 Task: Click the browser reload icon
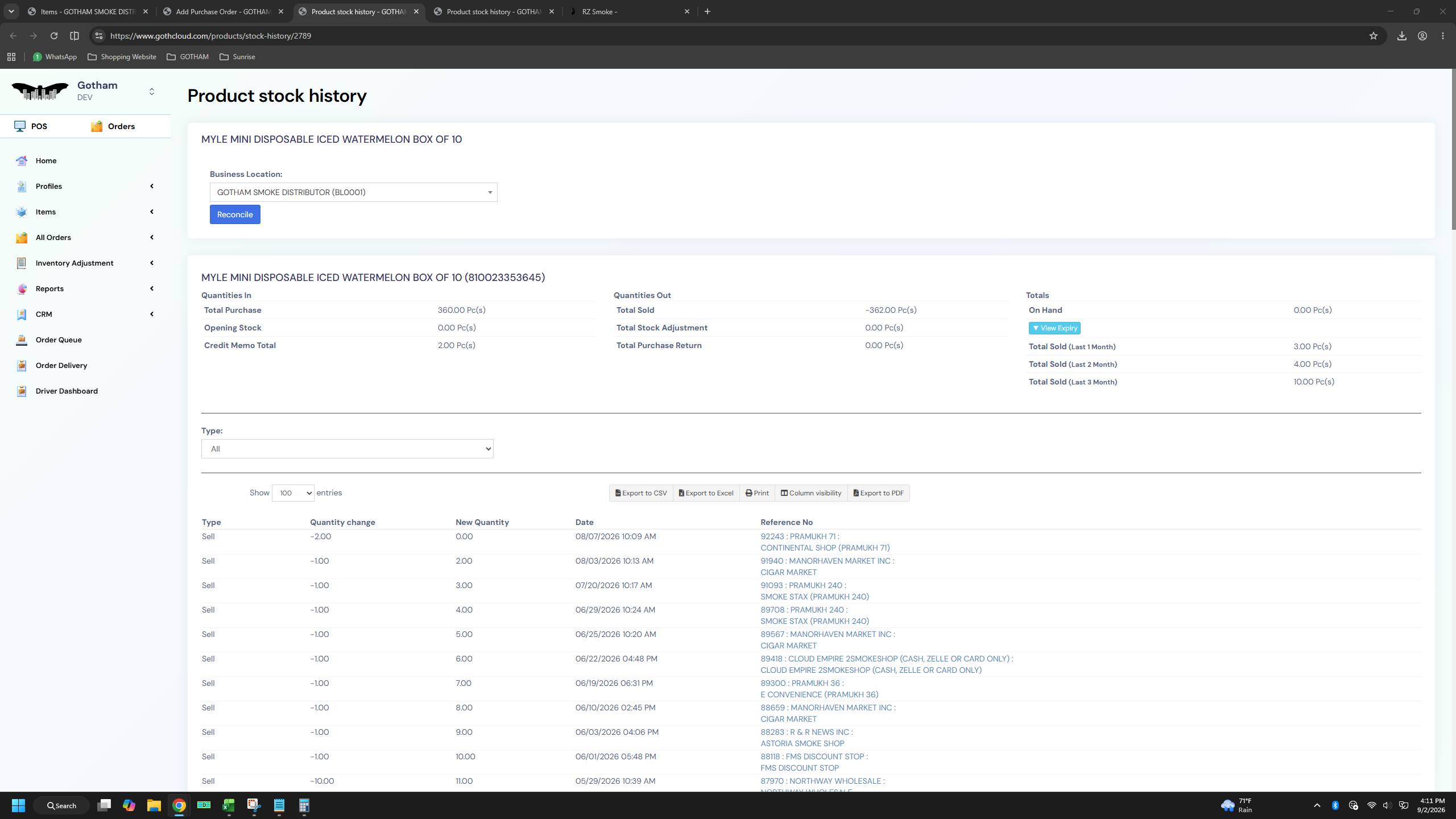54,36
